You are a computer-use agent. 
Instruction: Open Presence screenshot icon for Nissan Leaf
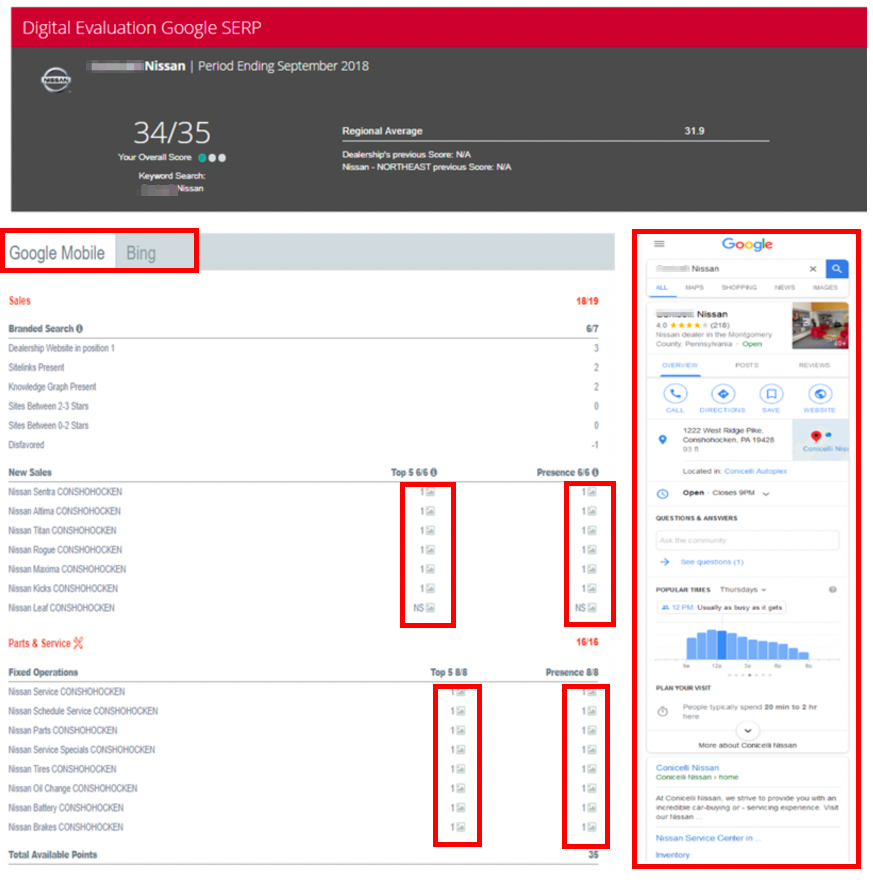pos(592,608)
